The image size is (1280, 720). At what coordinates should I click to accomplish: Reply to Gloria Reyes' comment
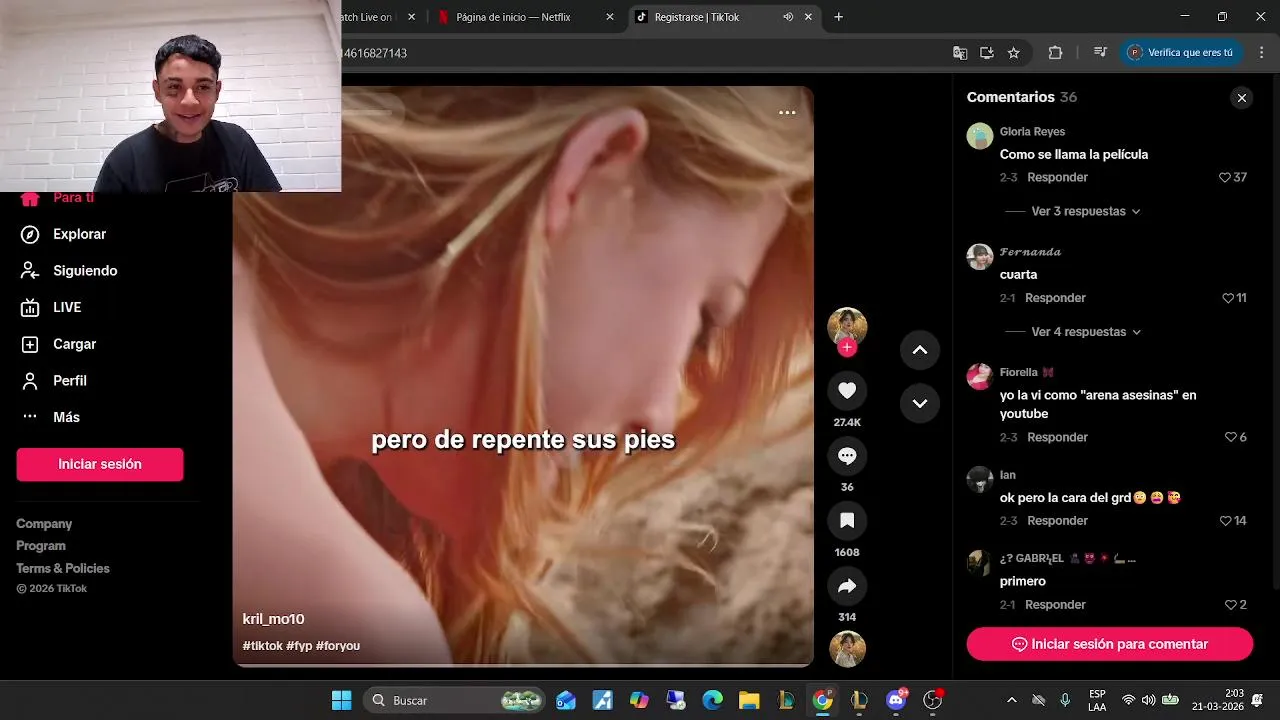[x=1057, y=177]
